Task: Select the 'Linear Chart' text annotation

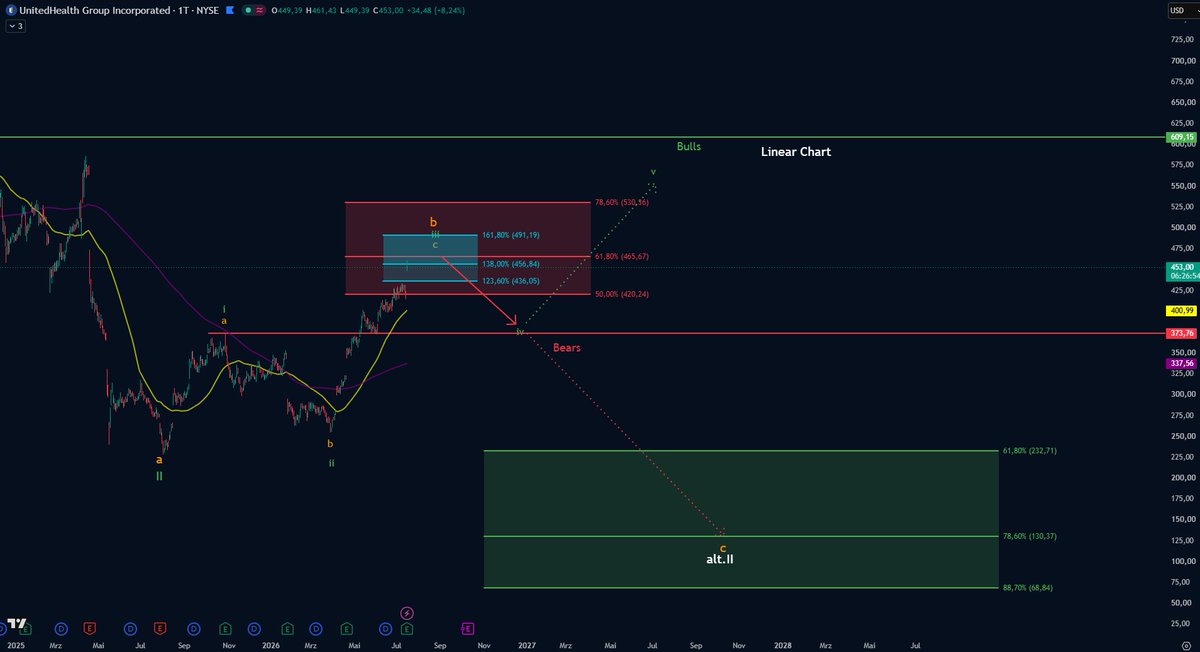Action: [x=795, y=152]
